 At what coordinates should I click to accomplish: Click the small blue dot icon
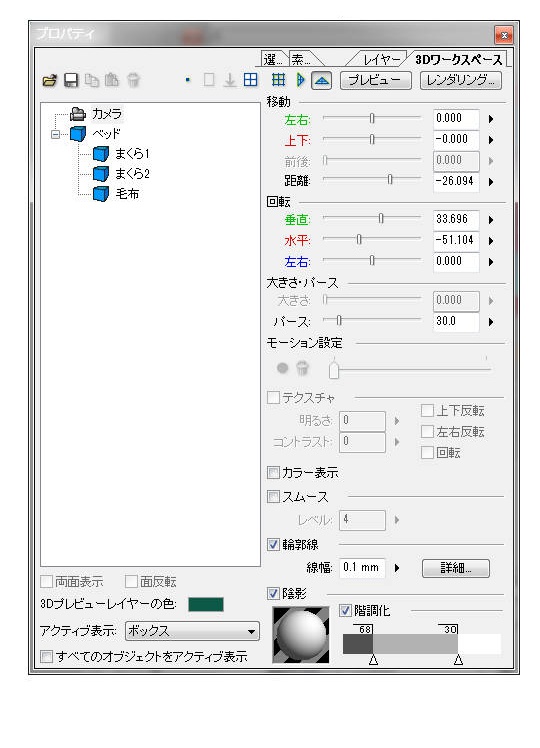point(187,80)
